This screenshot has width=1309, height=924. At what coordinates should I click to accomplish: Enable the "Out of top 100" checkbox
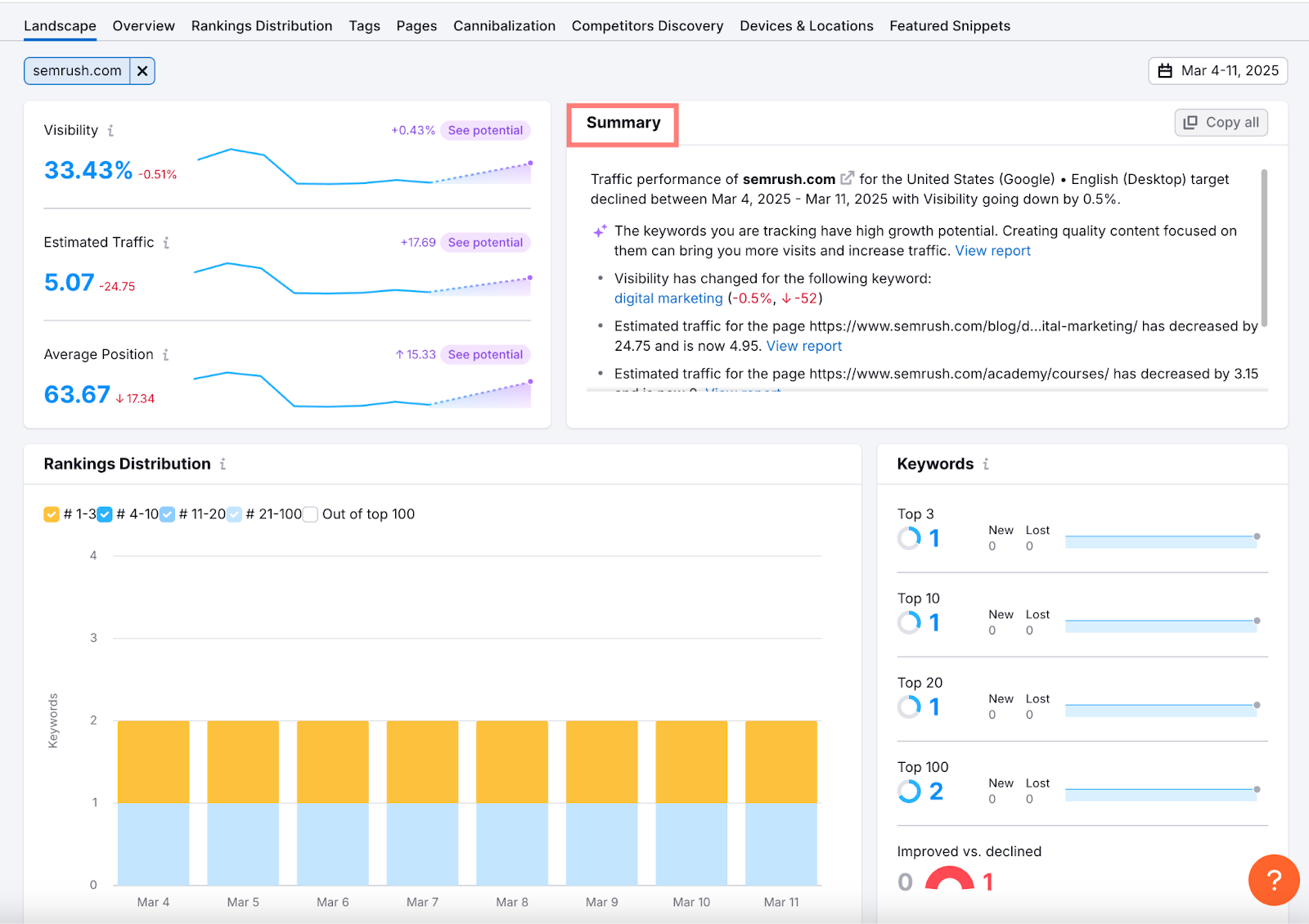[309, 514]
